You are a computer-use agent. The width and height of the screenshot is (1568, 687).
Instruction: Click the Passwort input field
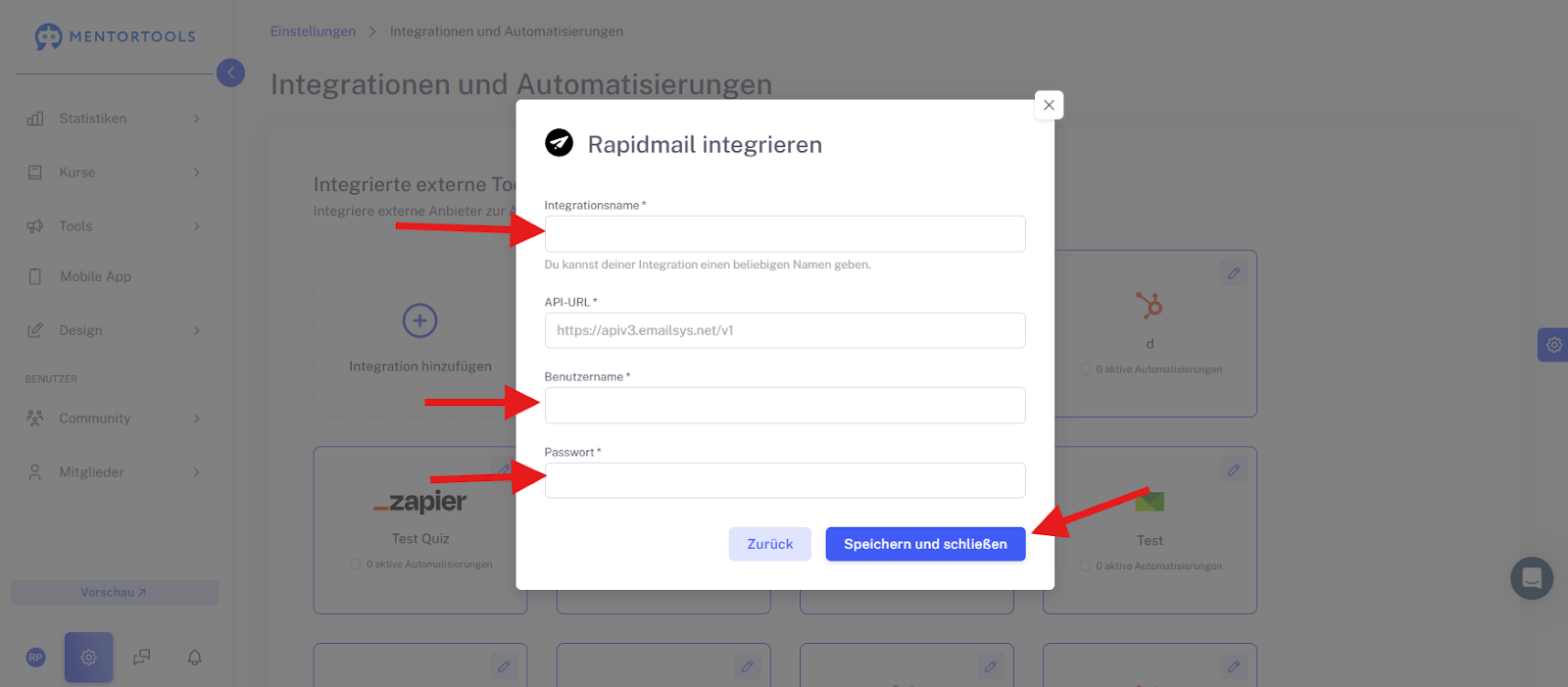tap(785, 480)
